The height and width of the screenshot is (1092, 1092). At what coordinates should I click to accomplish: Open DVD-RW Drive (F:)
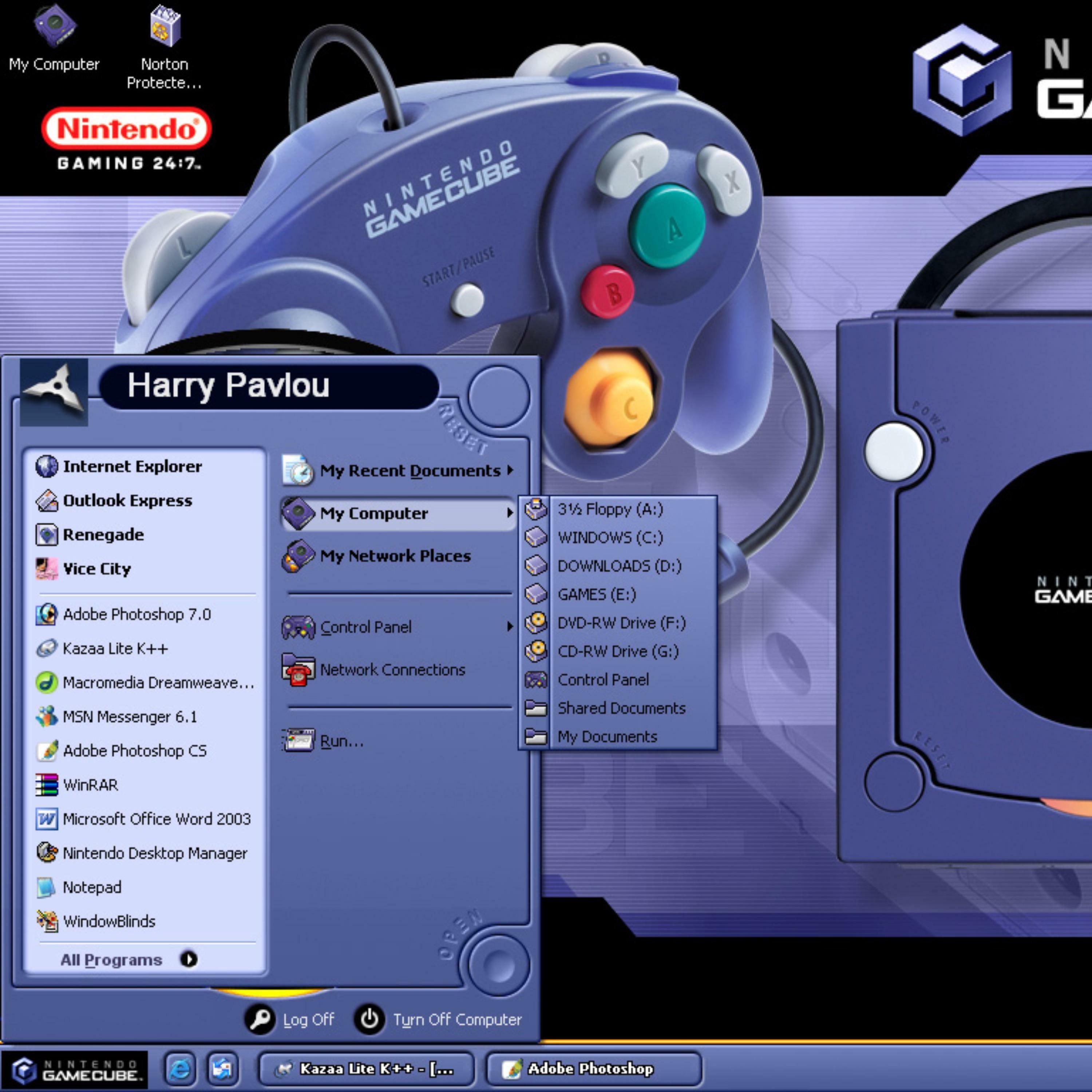tap(618, 623)
